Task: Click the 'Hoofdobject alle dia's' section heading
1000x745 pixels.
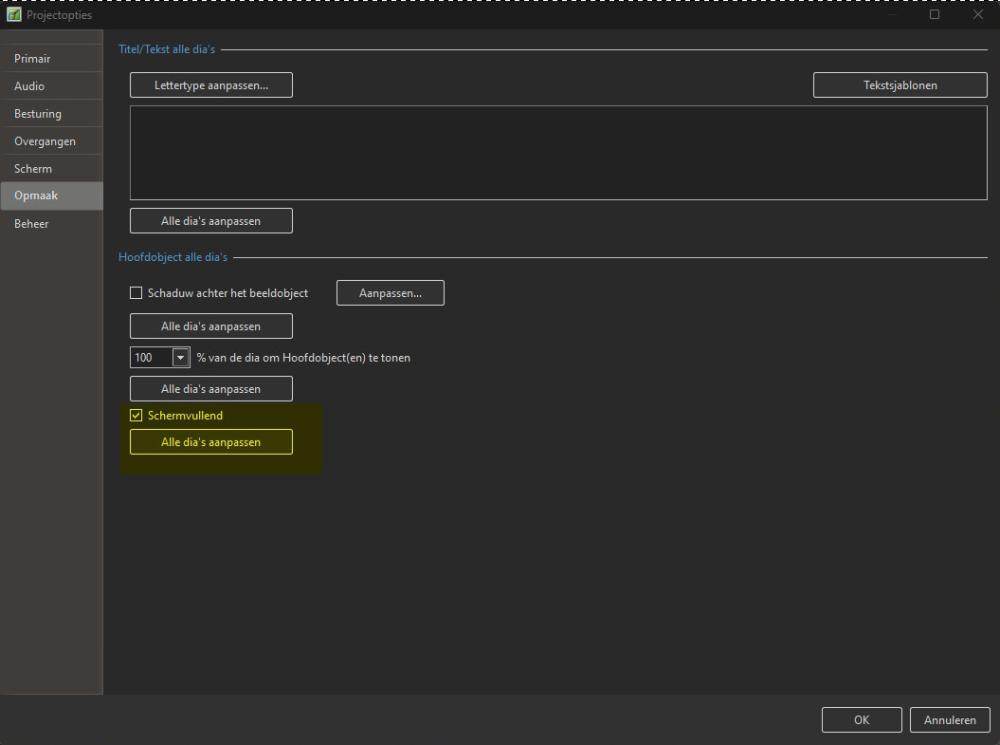Action: pos(173,257)
